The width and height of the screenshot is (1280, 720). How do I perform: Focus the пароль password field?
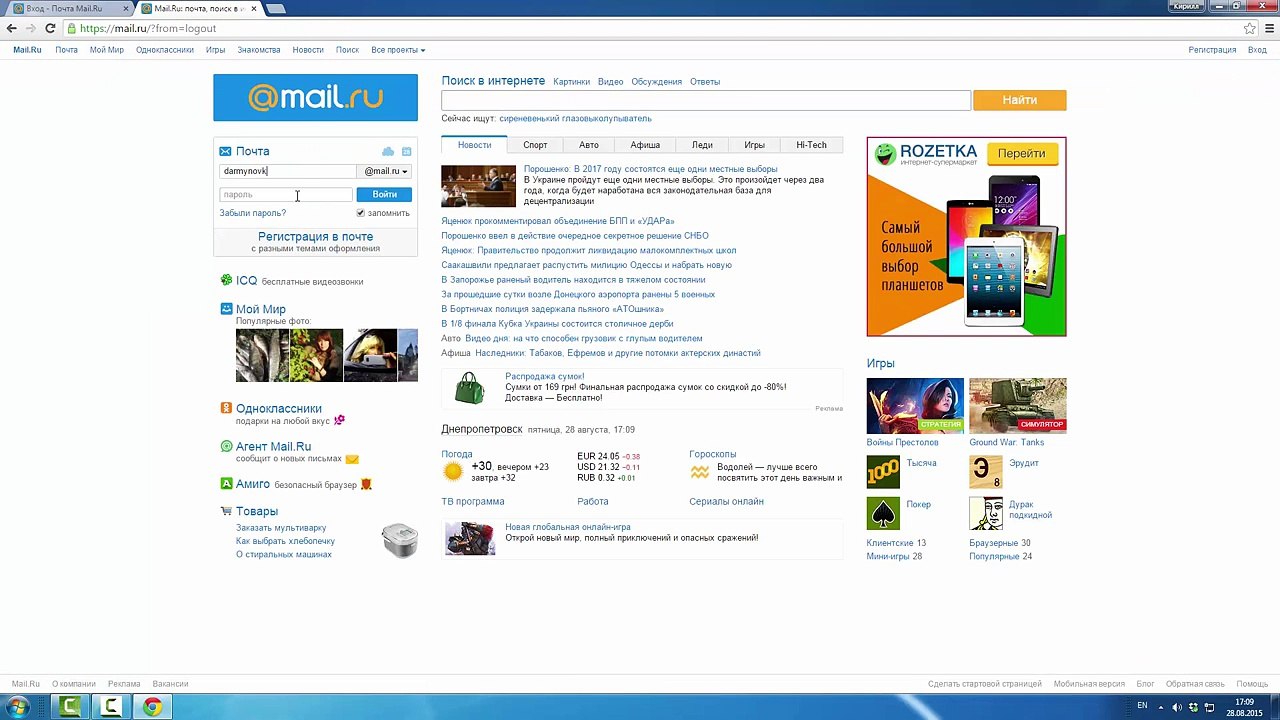pyautogui.click(x=286, y=194)
